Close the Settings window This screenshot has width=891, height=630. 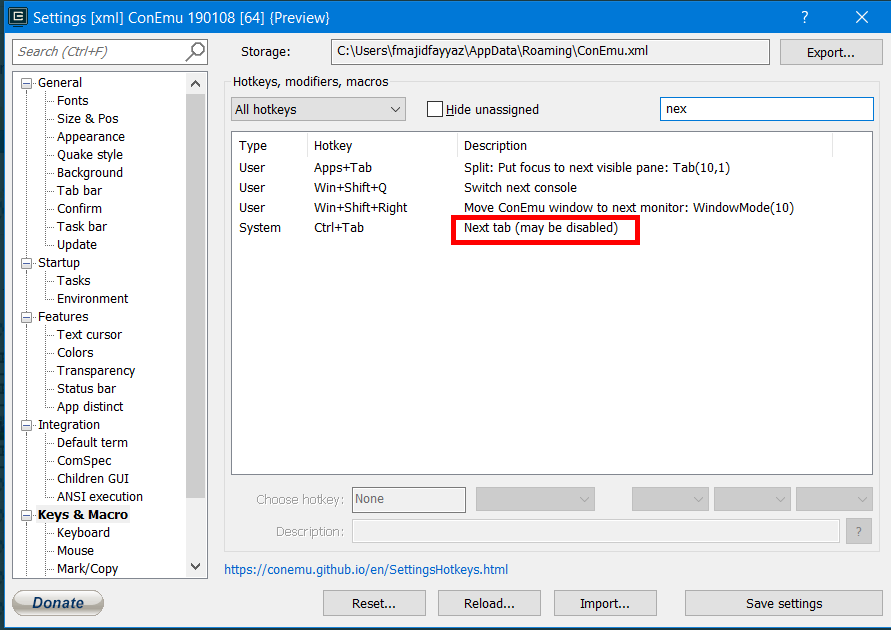(x=861, y=17)
